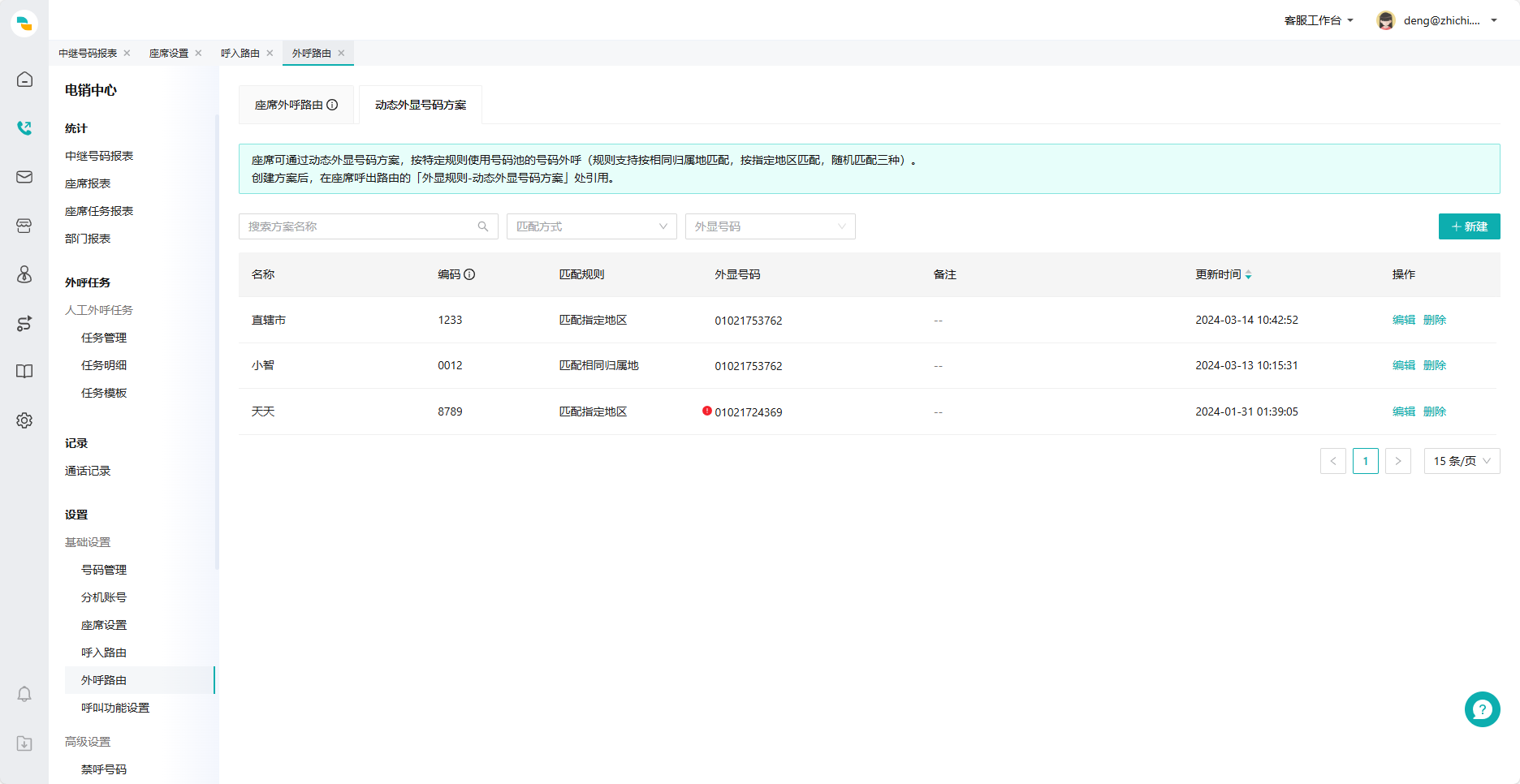Open the 15 条/页 page size dropdown
This screenshot has height=784, width=1520.
pyautogui.click(x=1462, y=461)
